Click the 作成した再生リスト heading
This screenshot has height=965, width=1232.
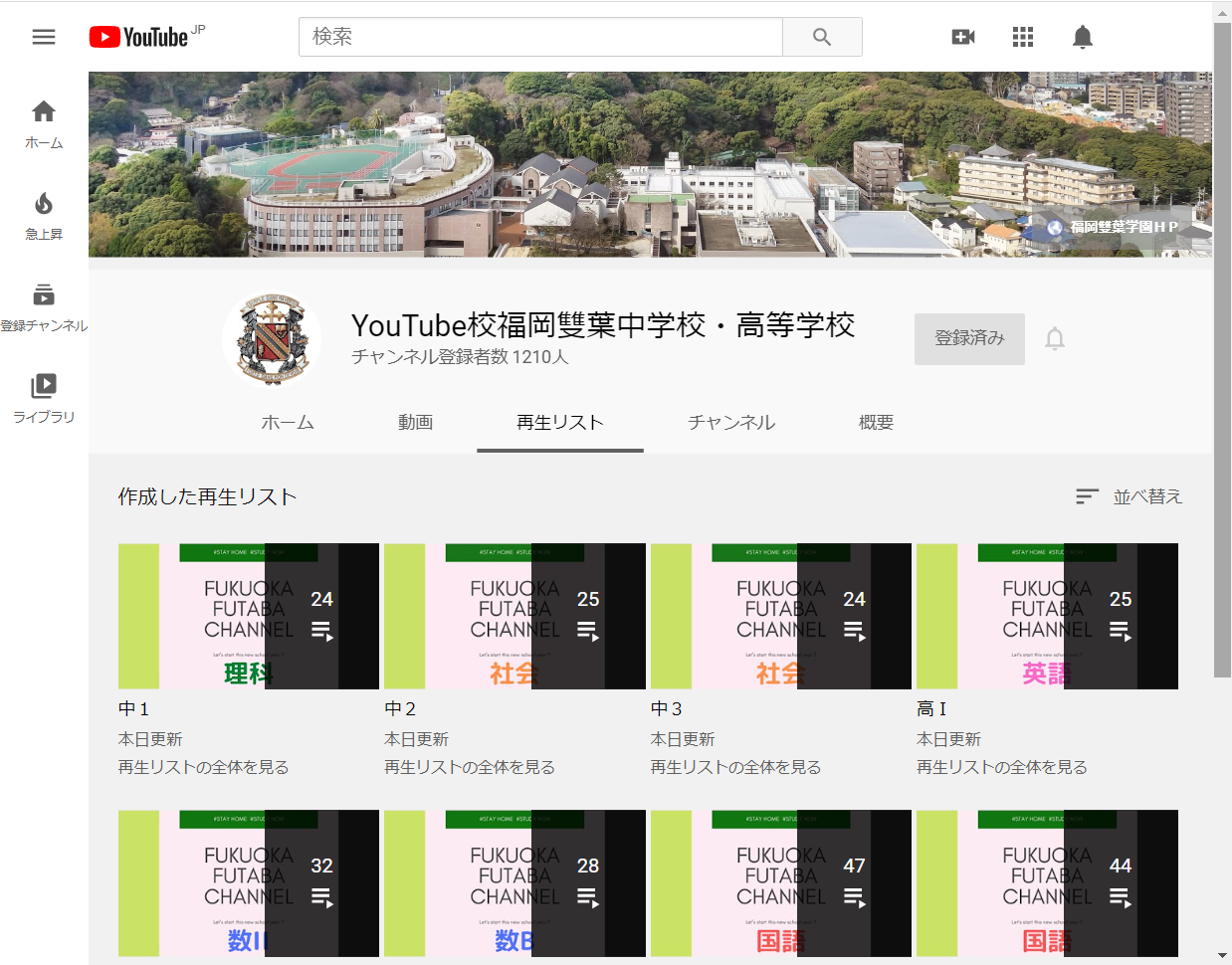208,496
